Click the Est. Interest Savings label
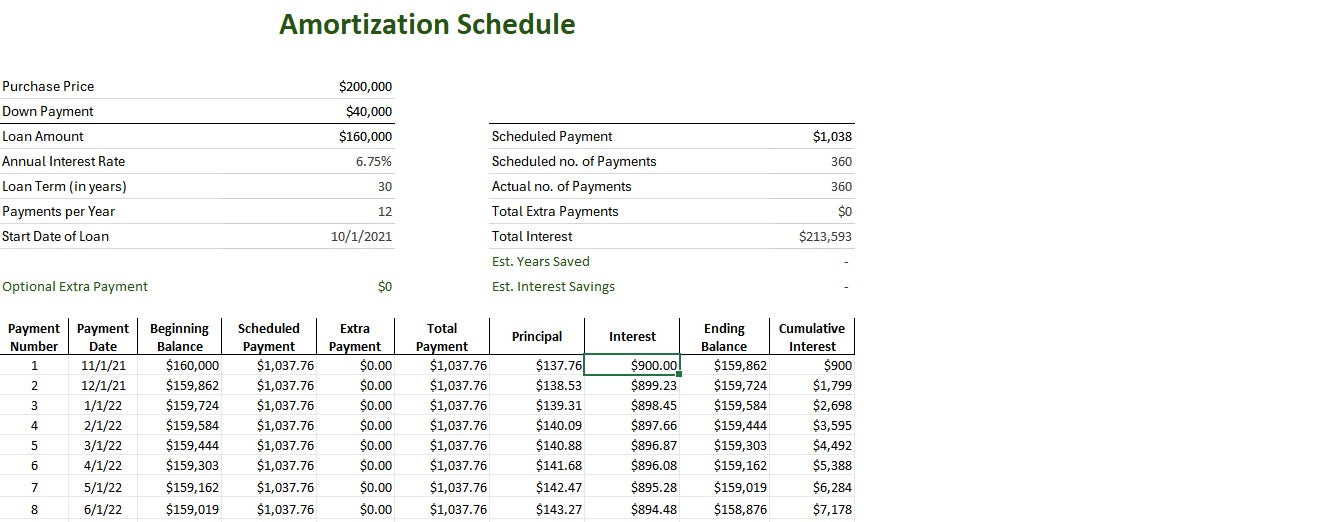This screenshot has width=1341, height=522. coord(553,286)
